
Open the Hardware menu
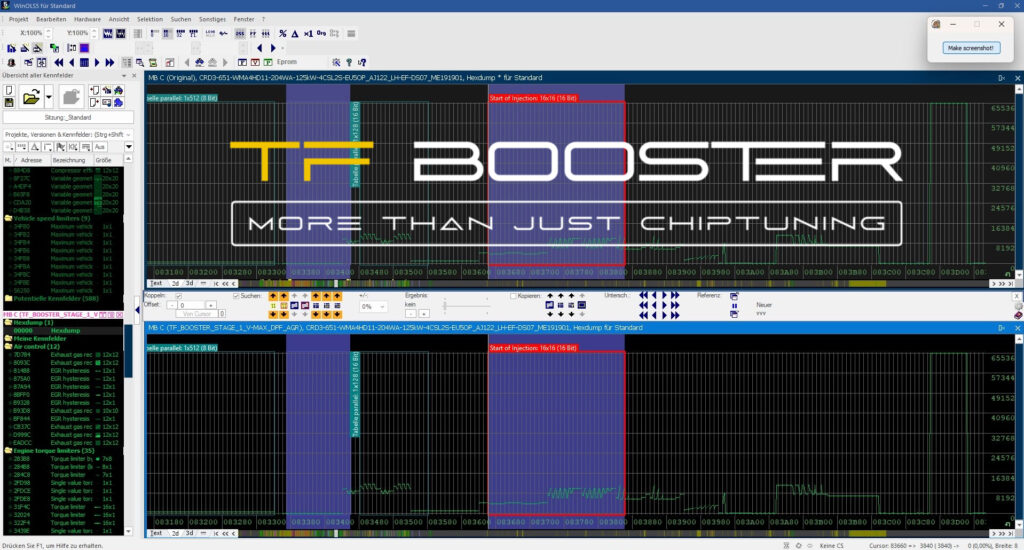[87, 19]
